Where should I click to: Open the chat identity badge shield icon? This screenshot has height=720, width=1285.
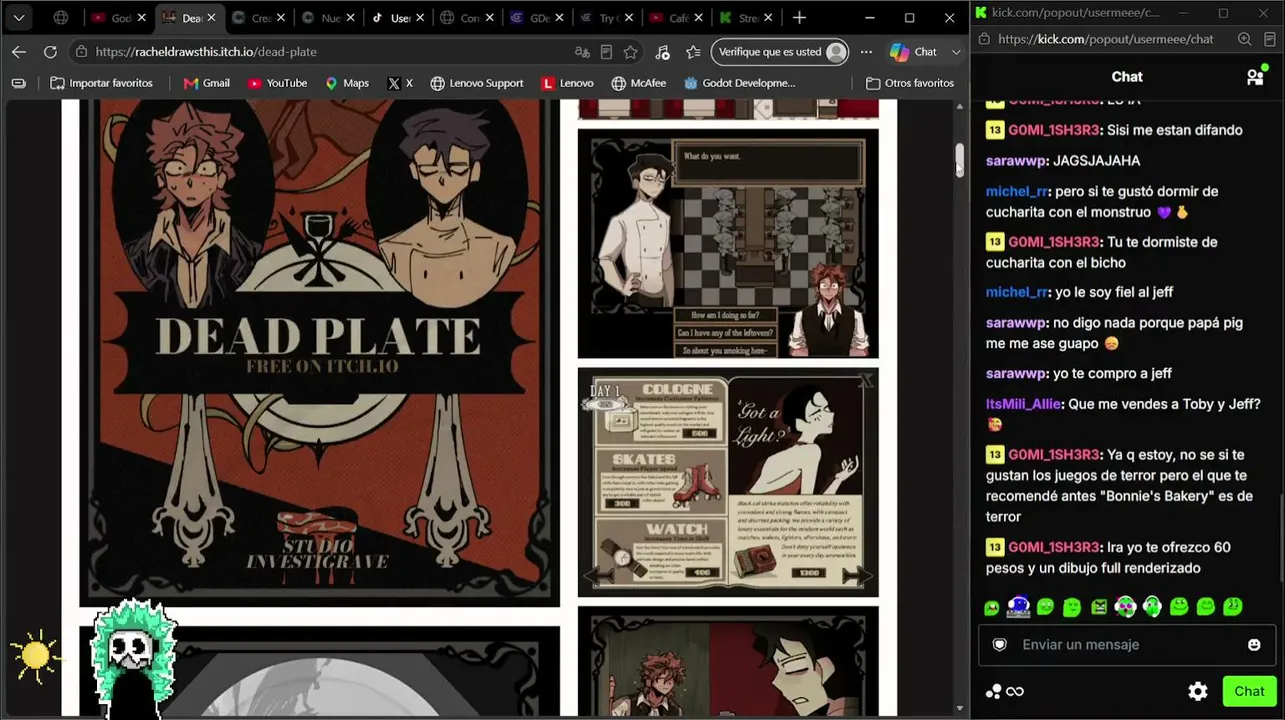[x=999, y=645]
